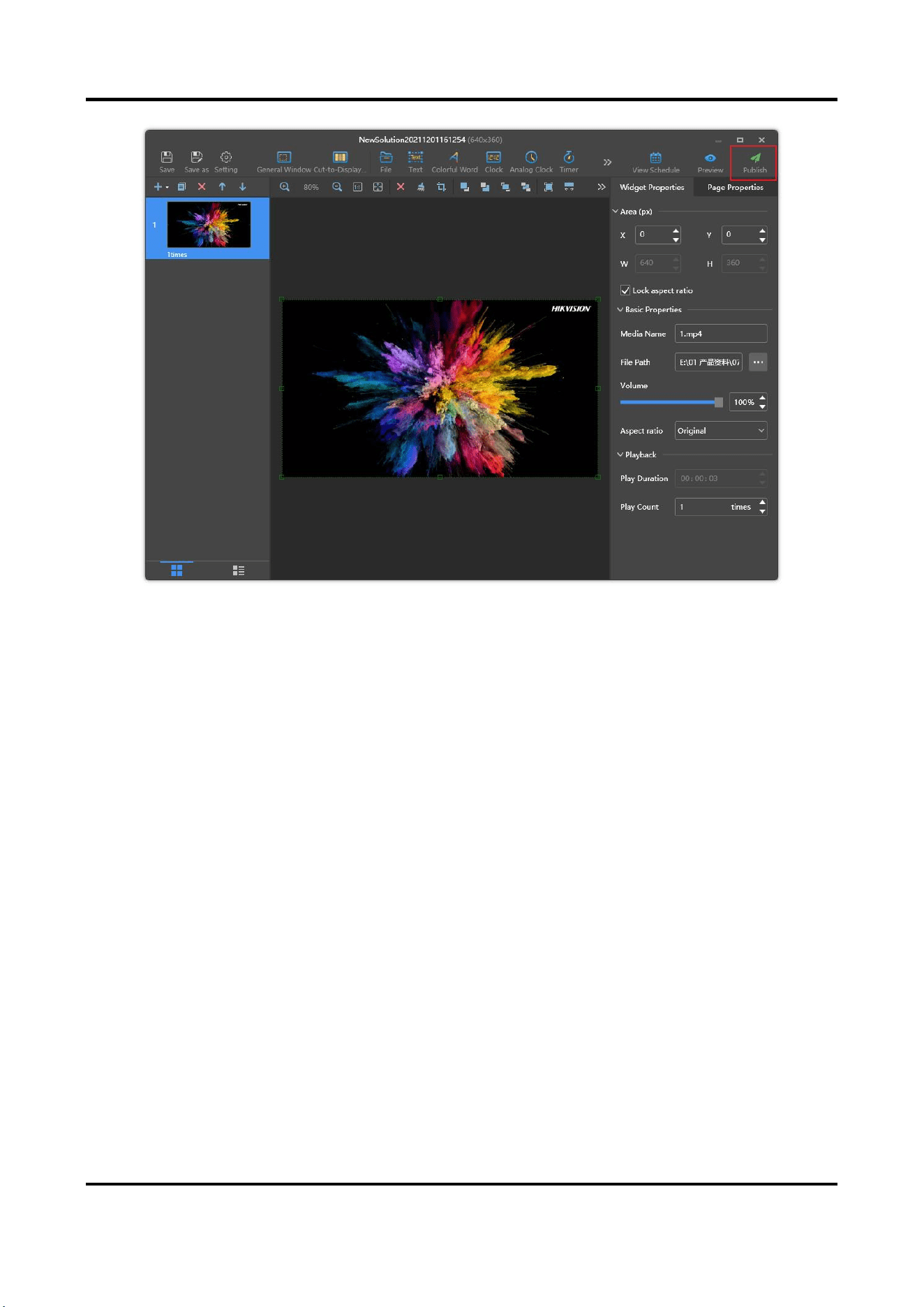Screen dimensions: 924x1307
Task: Switch to Page Properties tab
Action: tap(736, 187)
